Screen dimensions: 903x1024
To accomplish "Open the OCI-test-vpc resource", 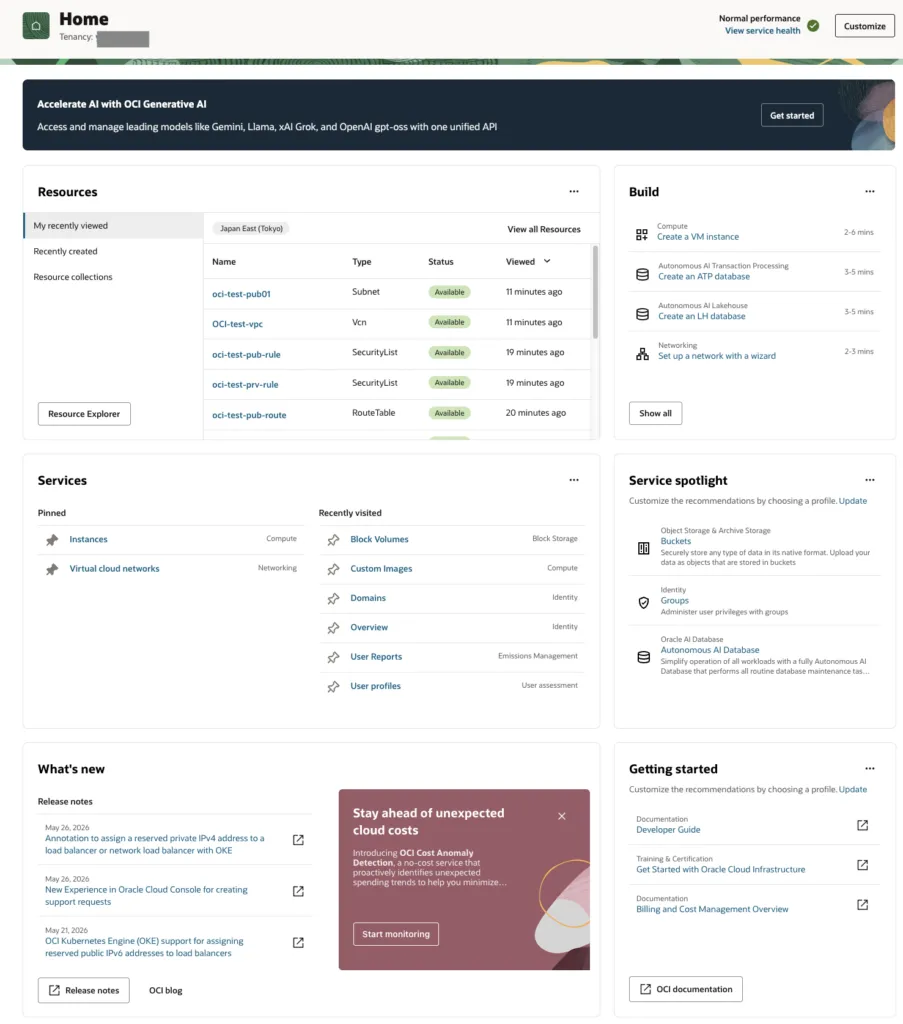I will click(238, 324).
